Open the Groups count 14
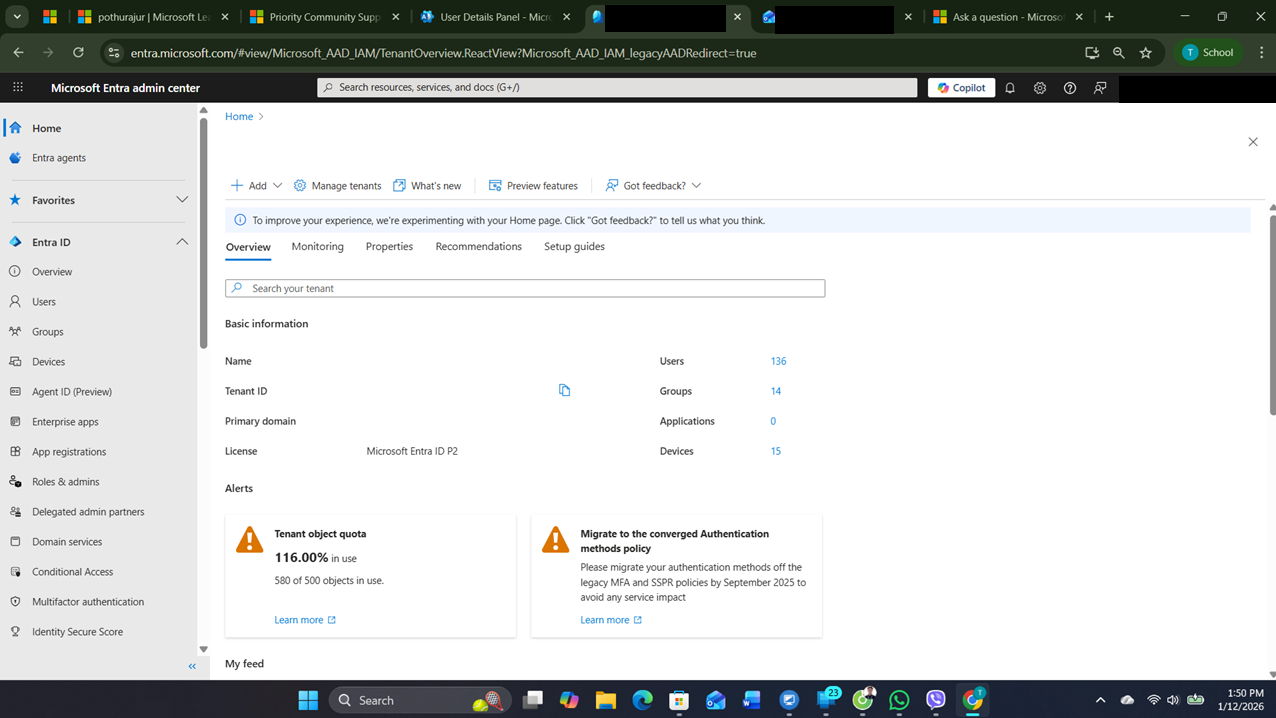 pos(776,391)
